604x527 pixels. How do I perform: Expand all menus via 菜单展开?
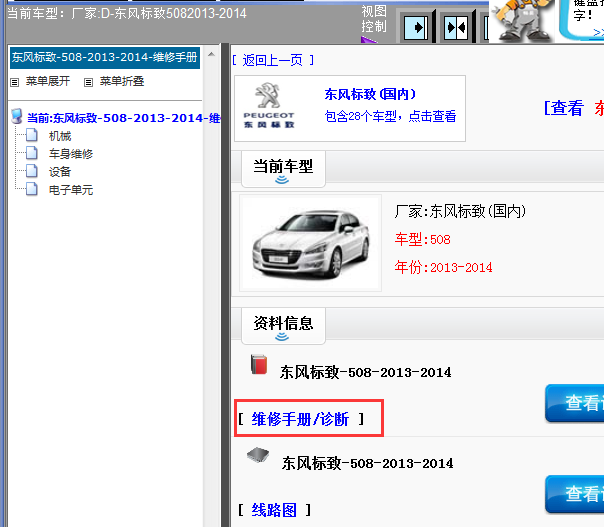(x=48, y=81)
